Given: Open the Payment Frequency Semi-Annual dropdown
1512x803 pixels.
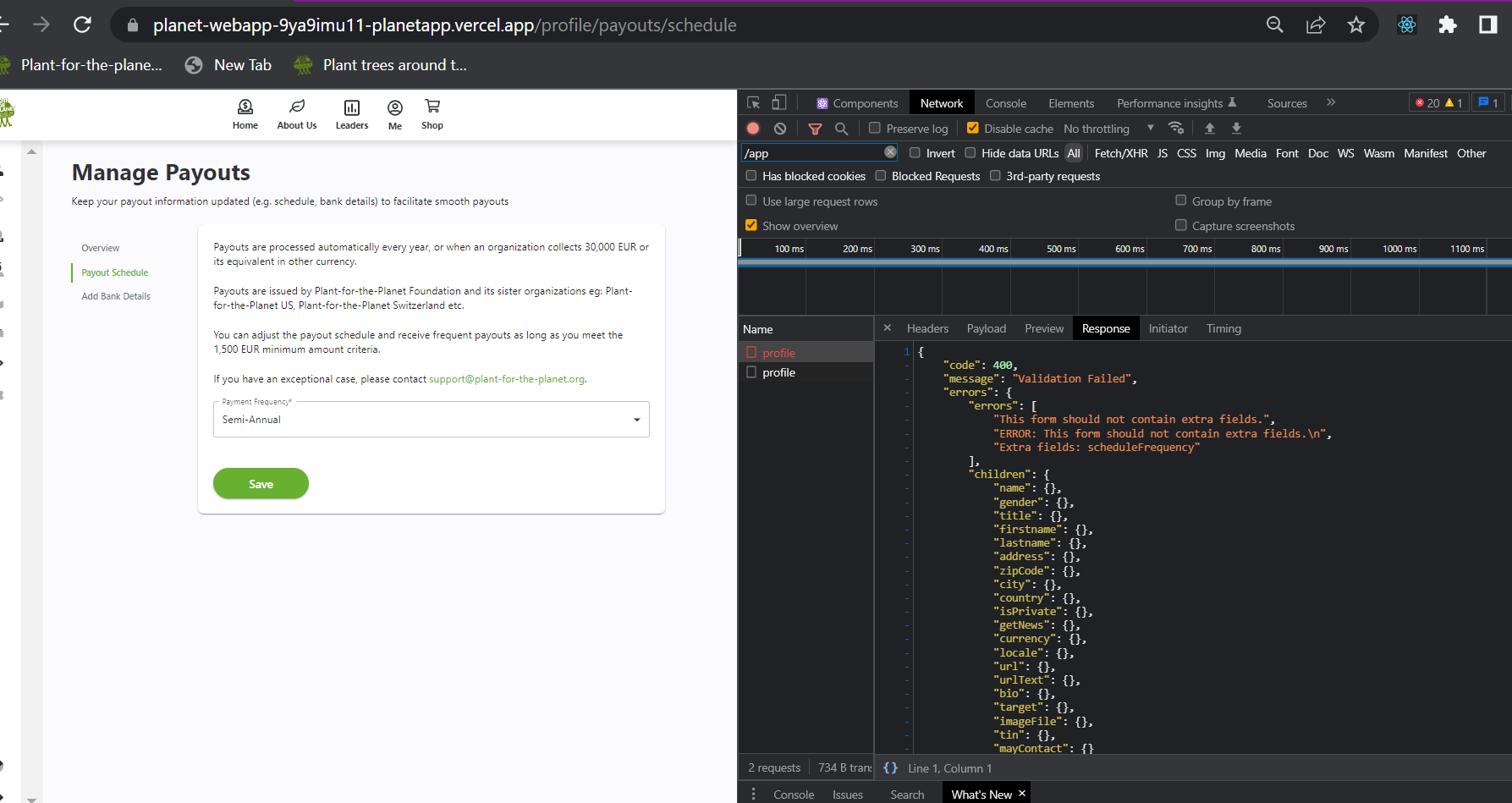Looking at the screenshot, I should tap(431, 419).
